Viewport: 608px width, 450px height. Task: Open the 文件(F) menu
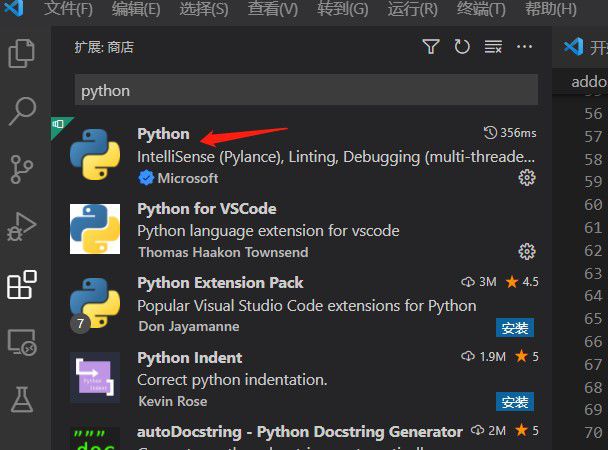click(69, 10)
